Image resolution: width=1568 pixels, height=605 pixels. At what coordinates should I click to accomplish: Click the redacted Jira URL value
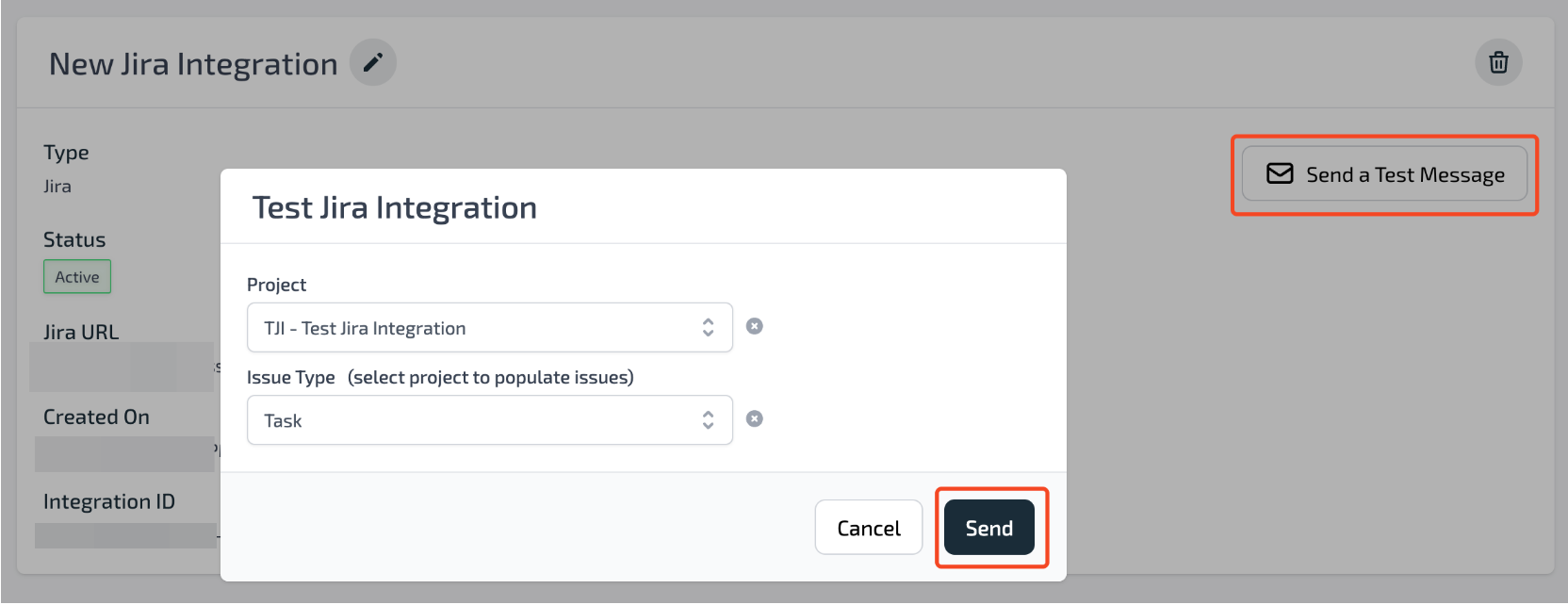(x=122, y=367)
